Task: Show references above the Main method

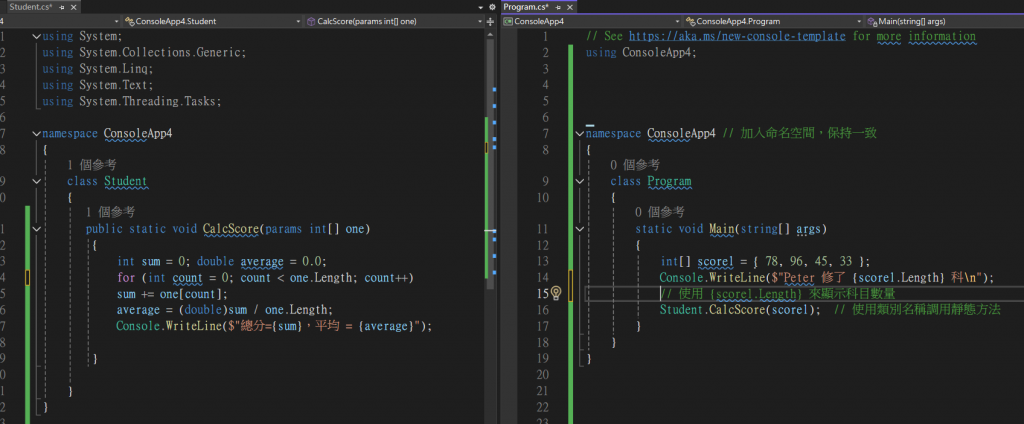Action: pos(660,212)
